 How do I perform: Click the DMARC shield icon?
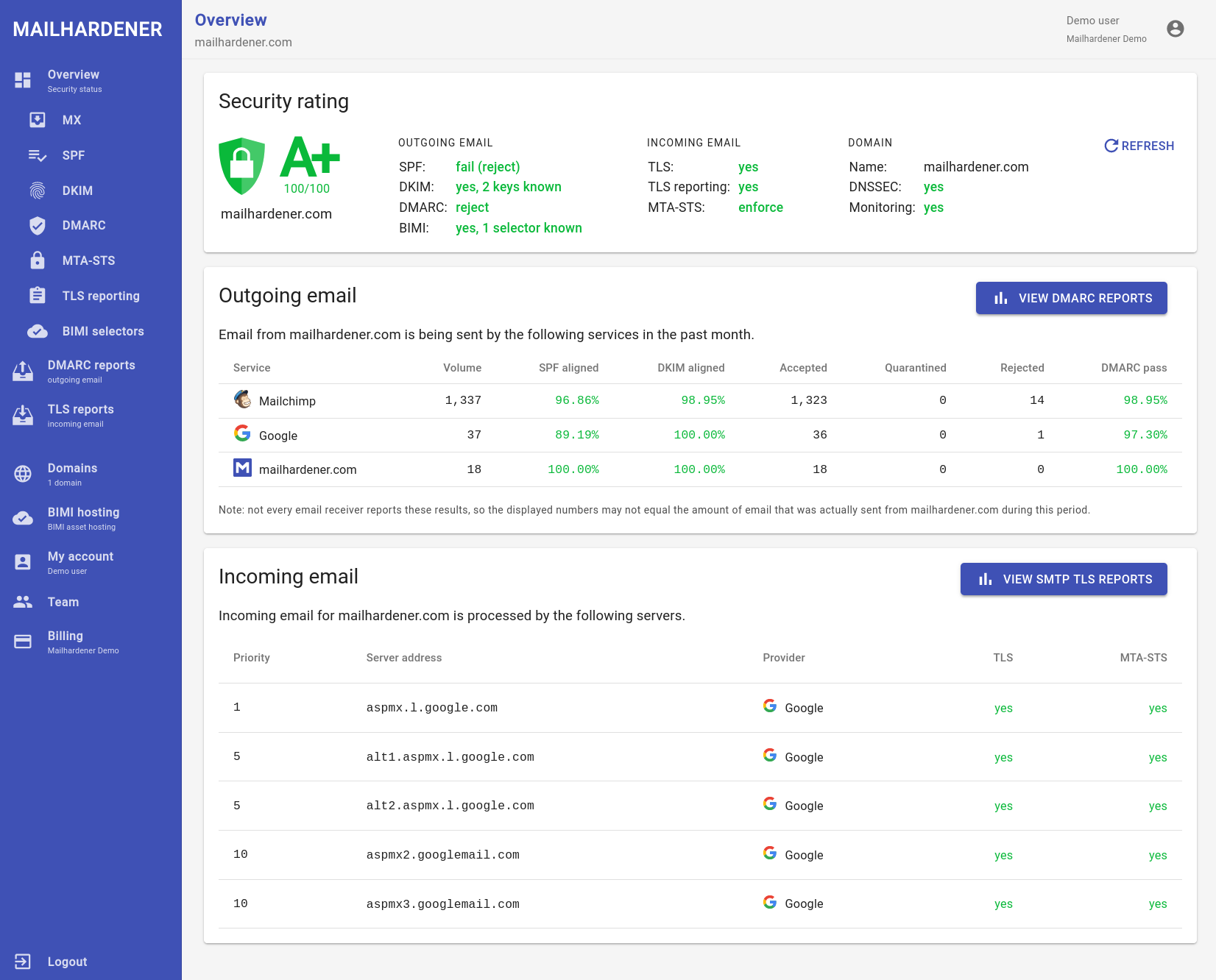tap(38, 226)
